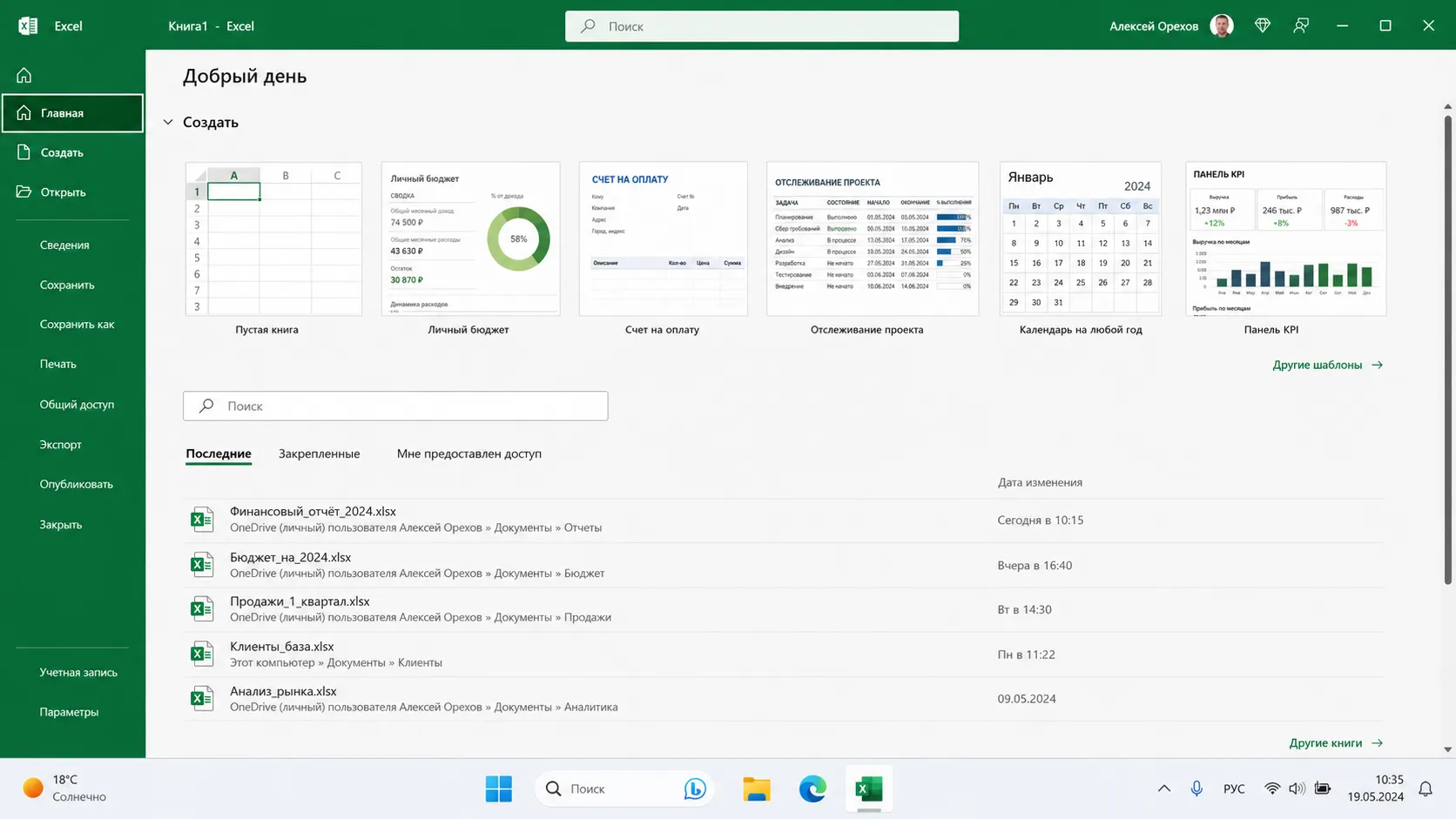The image size is (1456, 819).
Task: Click Excel icon for Продажи_1_квартал.xlsx
Action: (202, 609)
